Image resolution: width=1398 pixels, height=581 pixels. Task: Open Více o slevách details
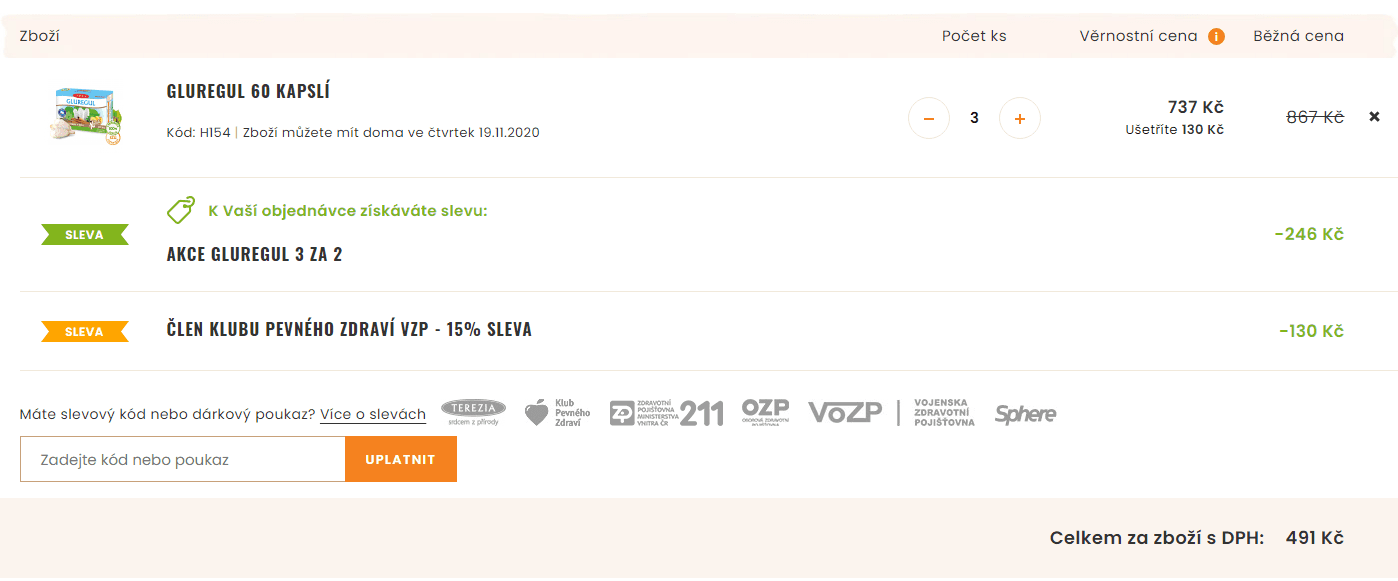372,414
